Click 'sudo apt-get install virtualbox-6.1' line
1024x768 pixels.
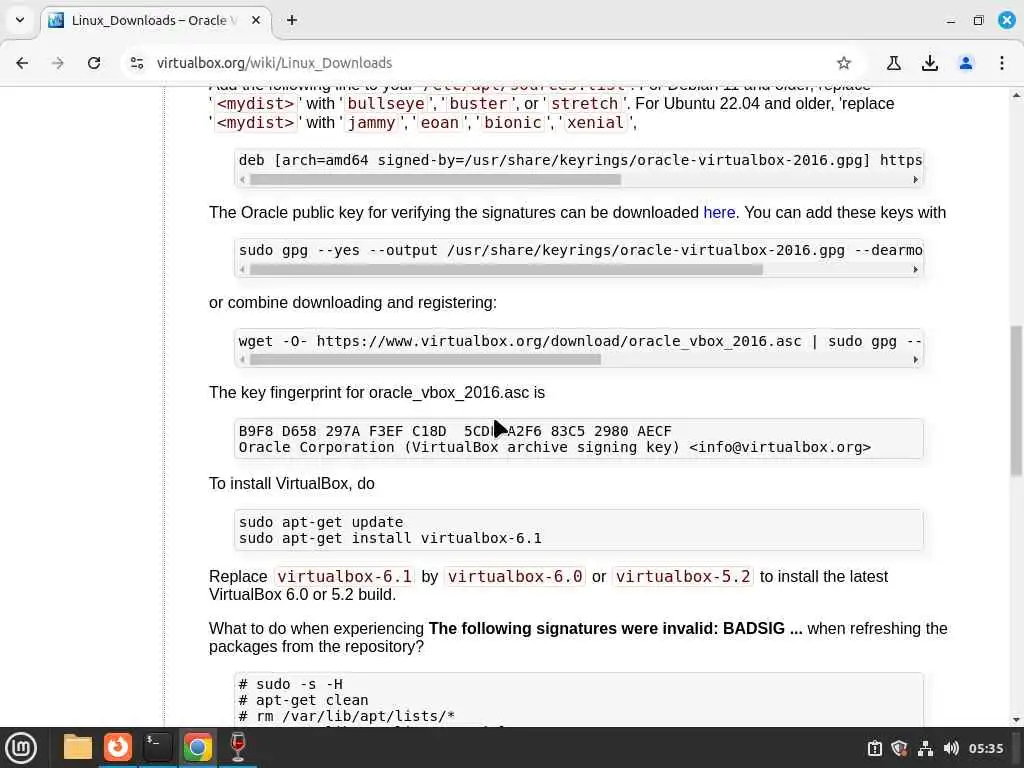390,538
